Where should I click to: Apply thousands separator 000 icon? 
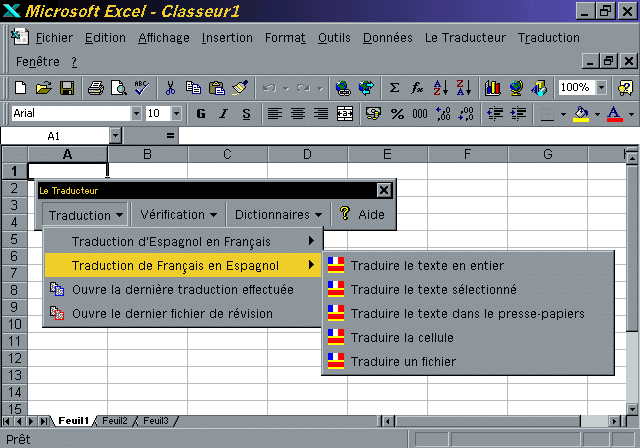click(x=420, y=113)
